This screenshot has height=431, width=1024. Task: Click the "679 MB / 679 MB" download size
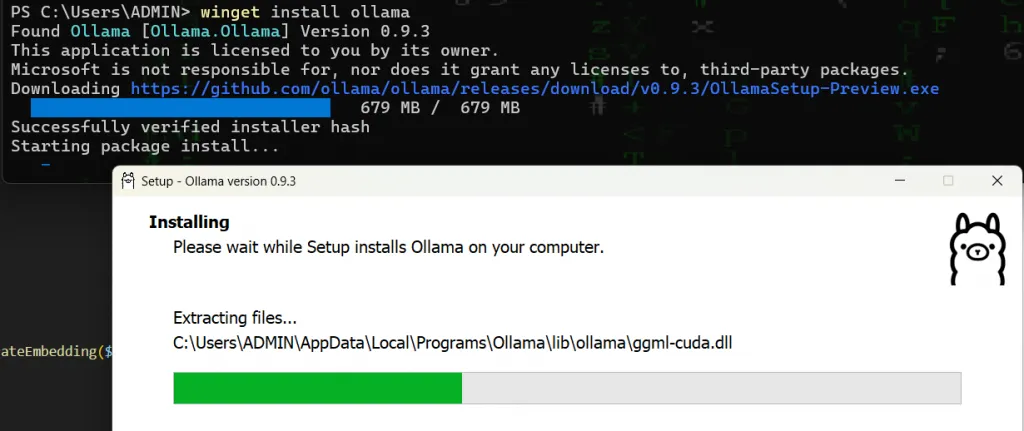[440, 108]
